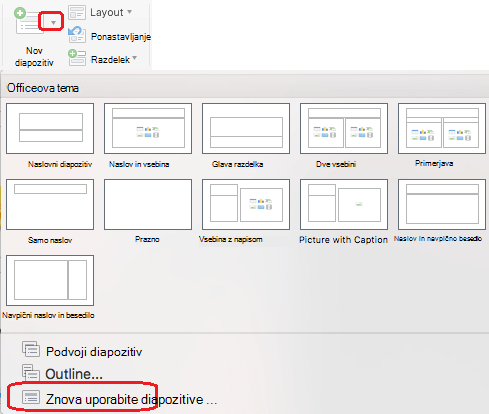Click the reuse slides icon
The image size is (489, 414).
coord(31,397)
